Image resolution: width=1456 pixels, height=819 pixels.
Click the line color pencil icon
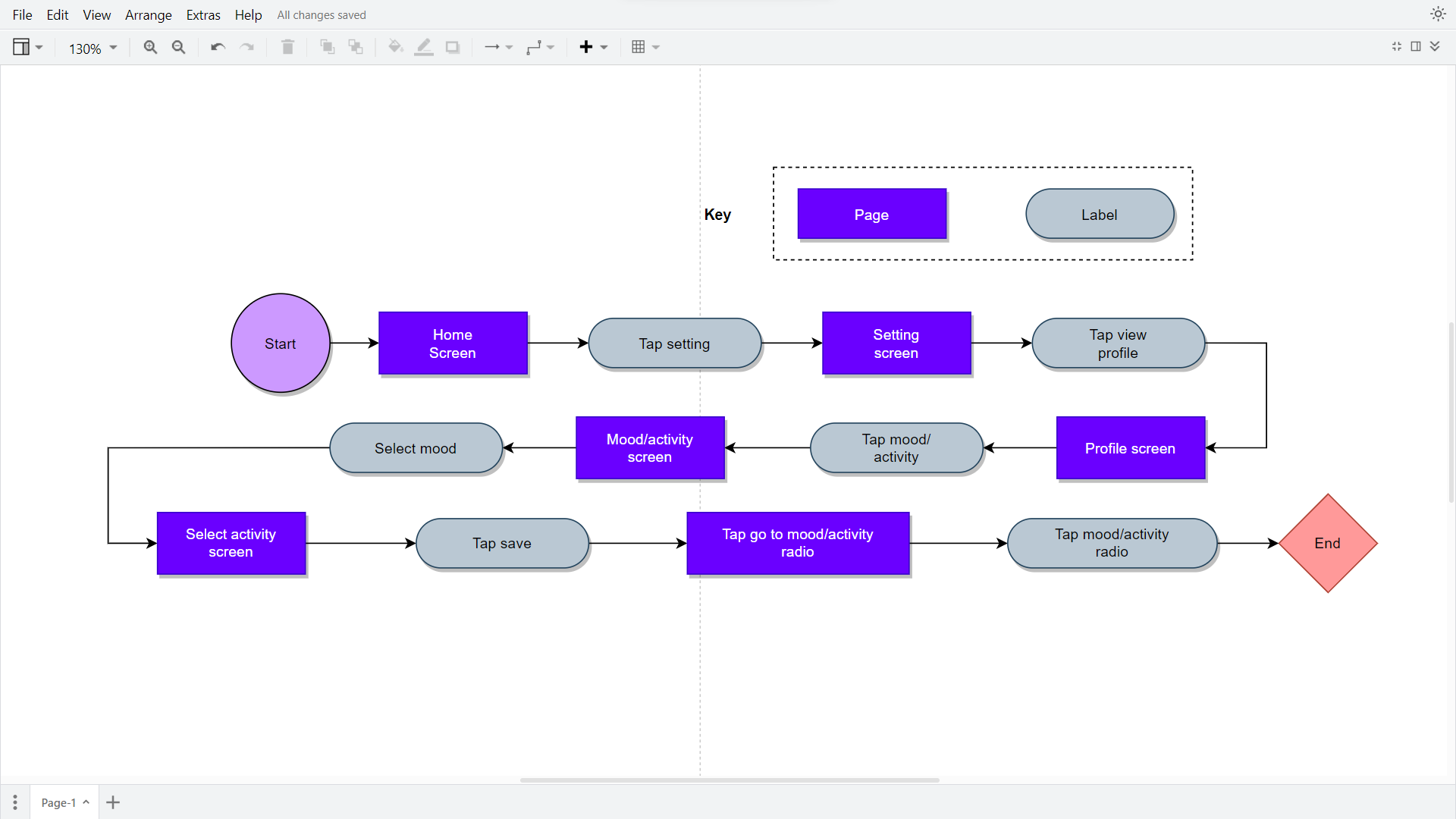click(x=424, y=47)
